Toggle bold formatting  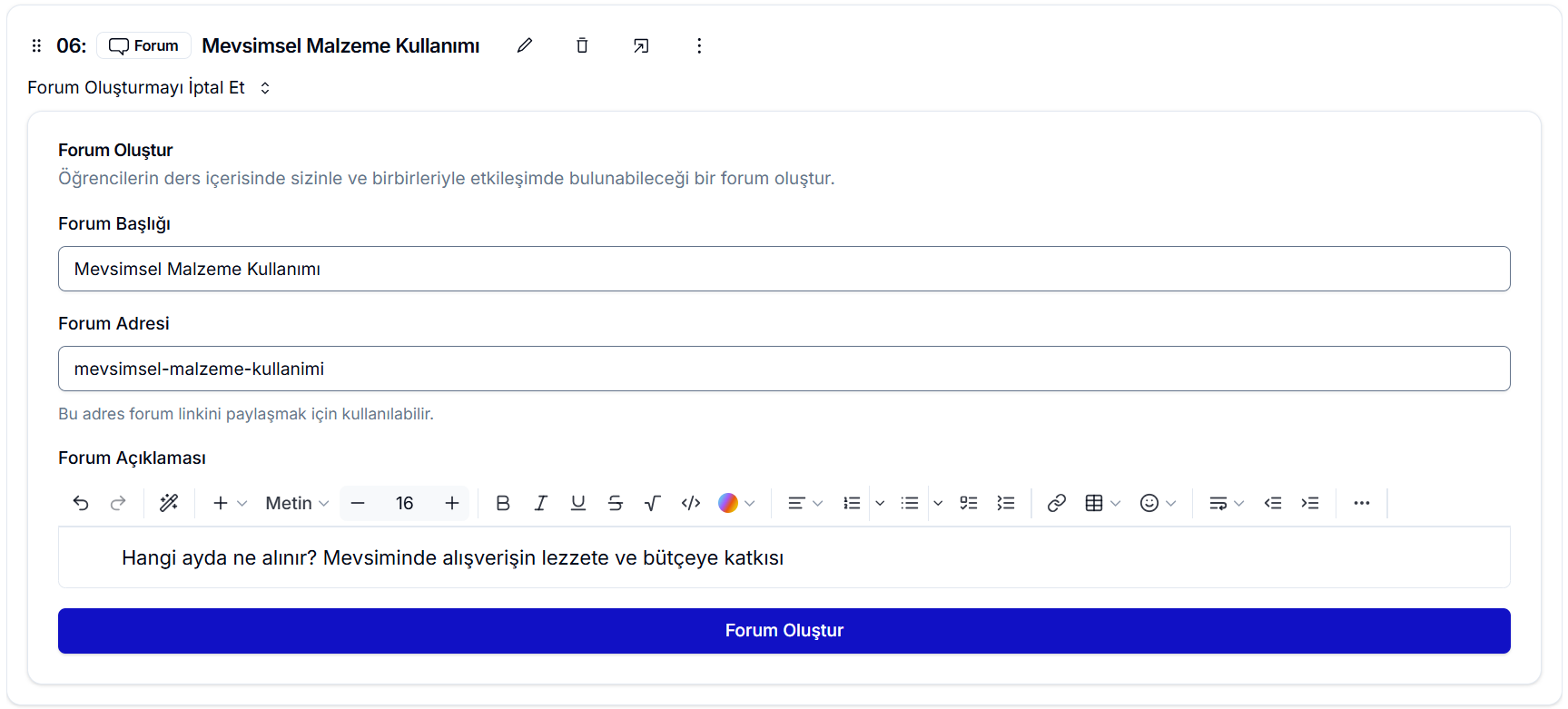(x=502, y=503)
